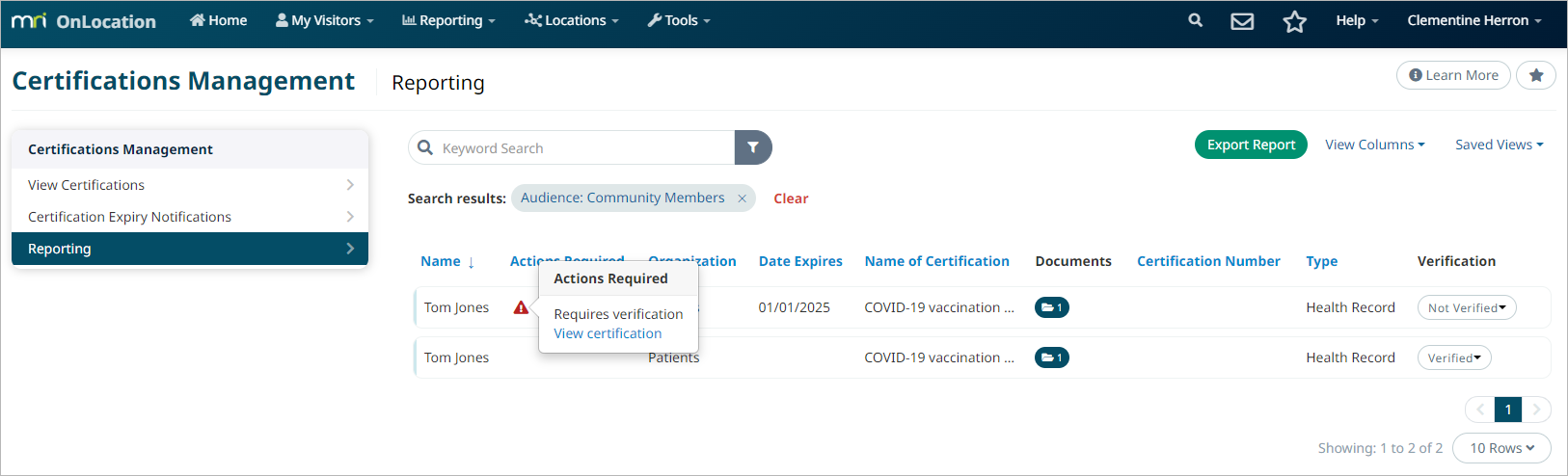This screenshot has height=476, width=1568.
Task: Open My Visitors menu
Action: pos(325,20)
